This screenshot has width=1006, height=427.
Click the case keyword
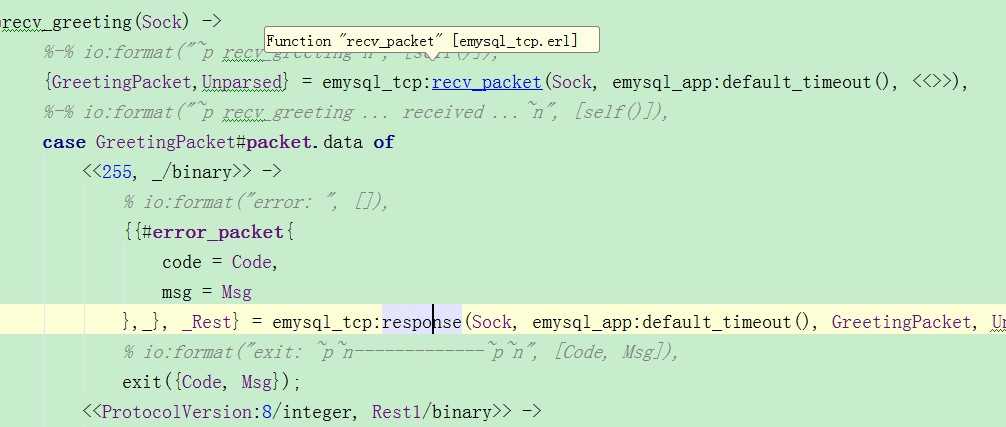point(64,142)
